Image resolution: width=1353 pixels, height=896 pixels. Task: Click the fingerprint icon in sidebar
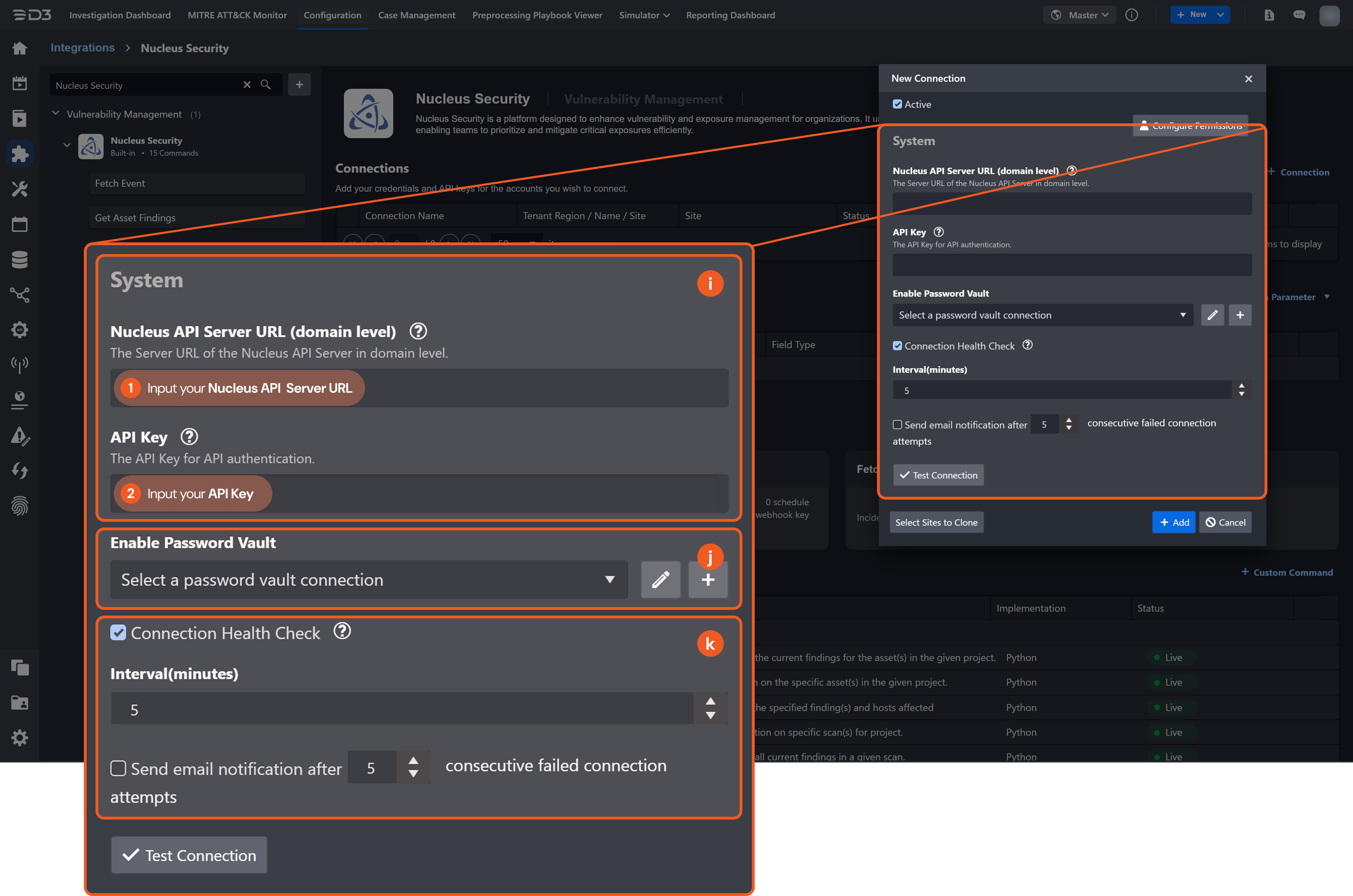(20, 506)
